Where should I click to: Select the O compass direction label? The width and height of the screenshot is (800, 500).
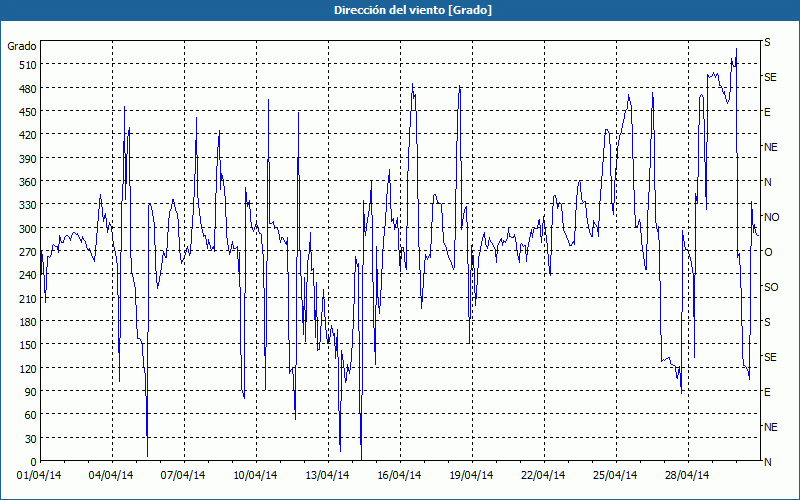tap(767, 252)
